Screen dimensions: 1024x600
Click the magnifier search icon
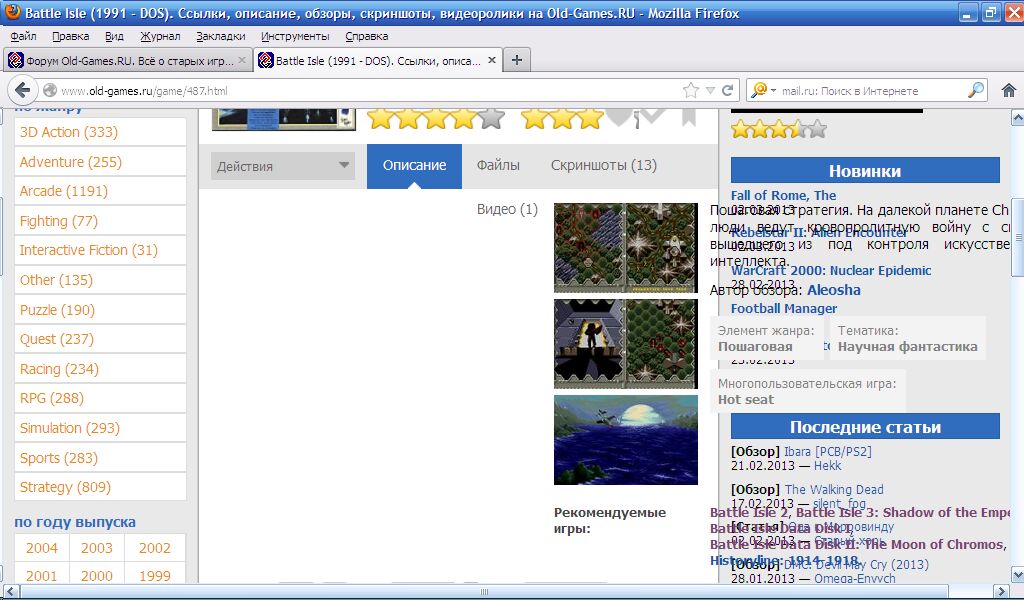(975, 90)
